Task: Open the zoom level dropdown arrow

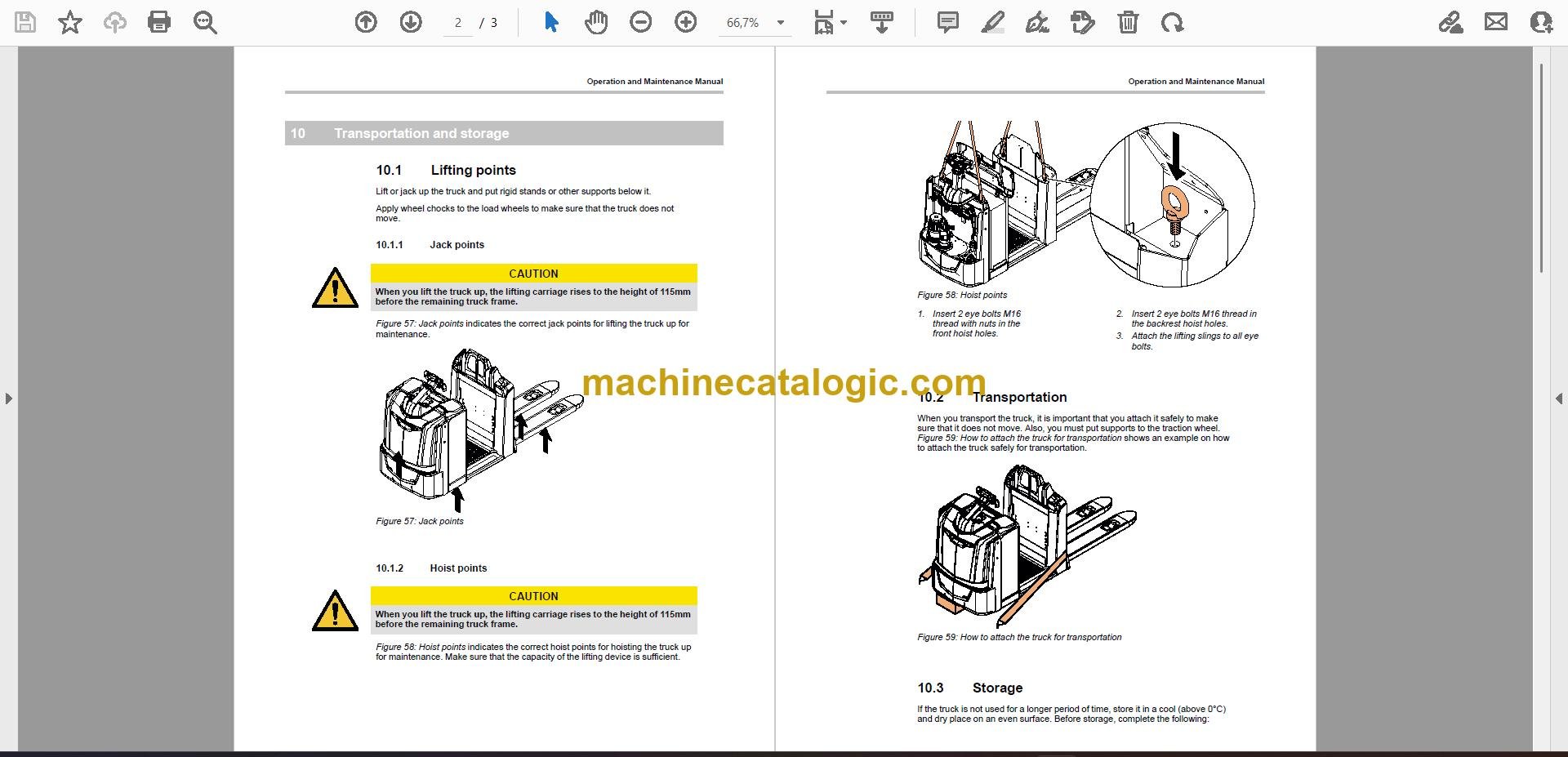Action: [x=781, y=23]
